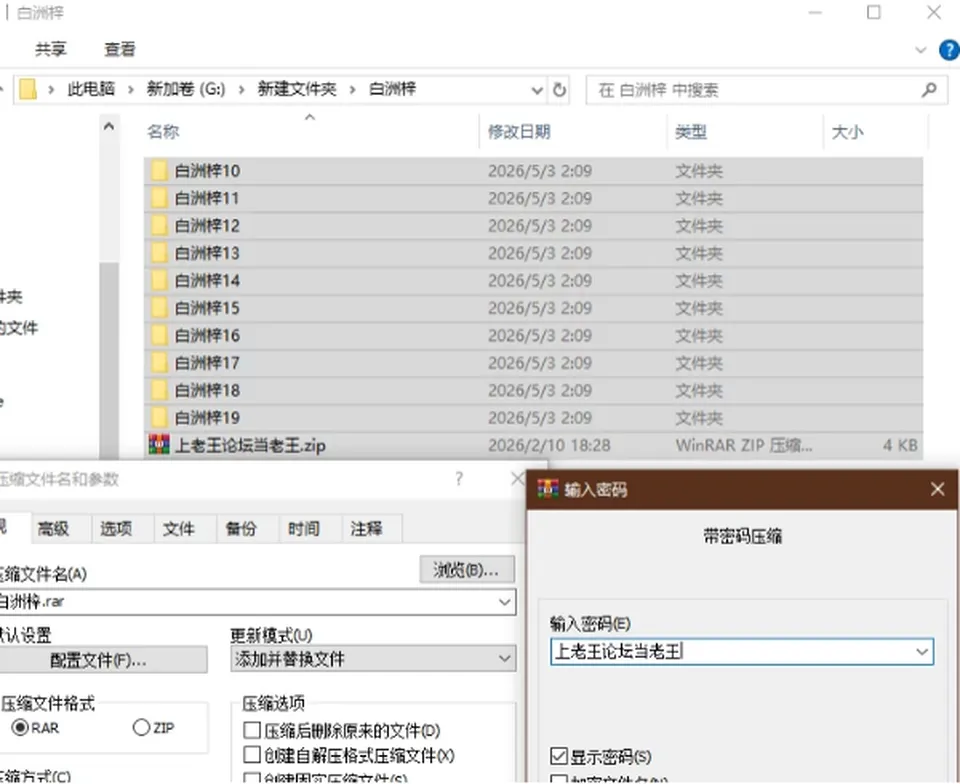Viewport: 960px width, 784px height.
Task: Select folder icon of 白洲梓18
Action: pyautogui.click(x=159, y=390)
